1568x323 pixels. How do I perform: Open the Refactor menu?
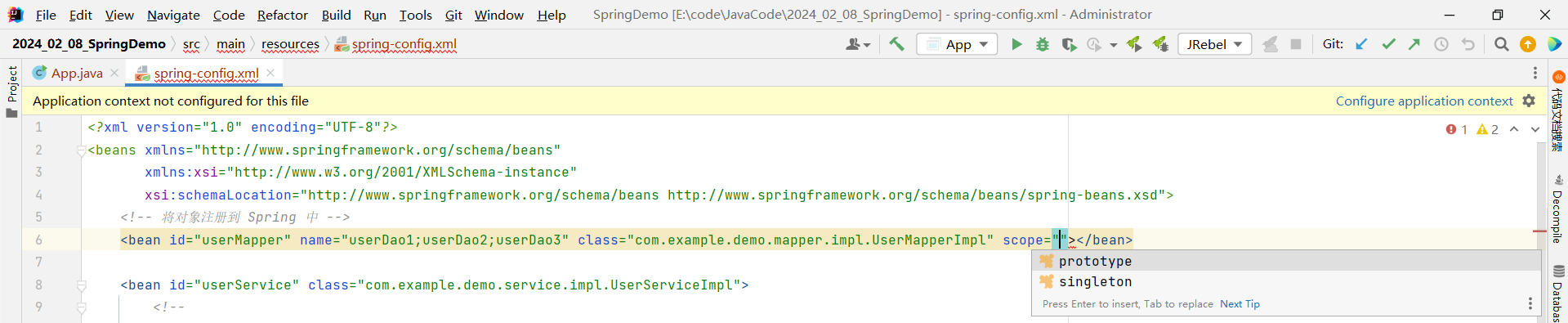(283, 15)
